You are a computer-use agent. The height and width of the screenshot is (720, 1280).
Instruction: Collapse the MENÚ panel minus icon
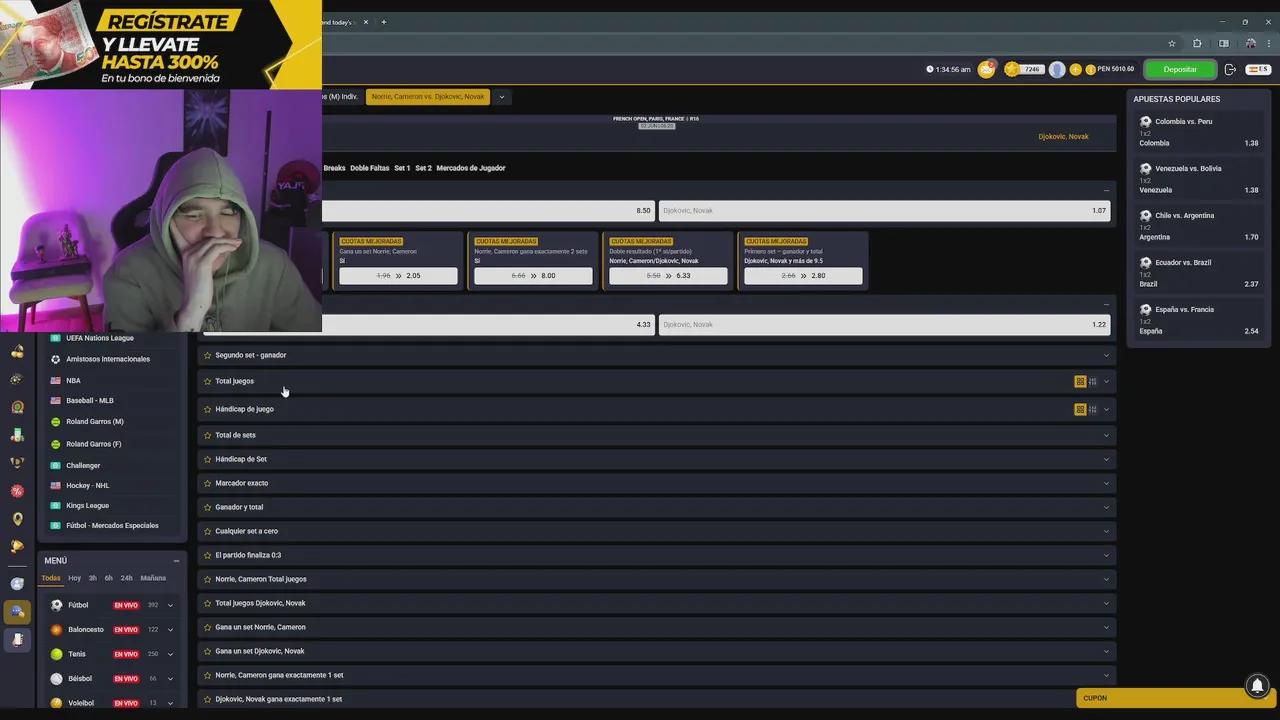(176, 561)
